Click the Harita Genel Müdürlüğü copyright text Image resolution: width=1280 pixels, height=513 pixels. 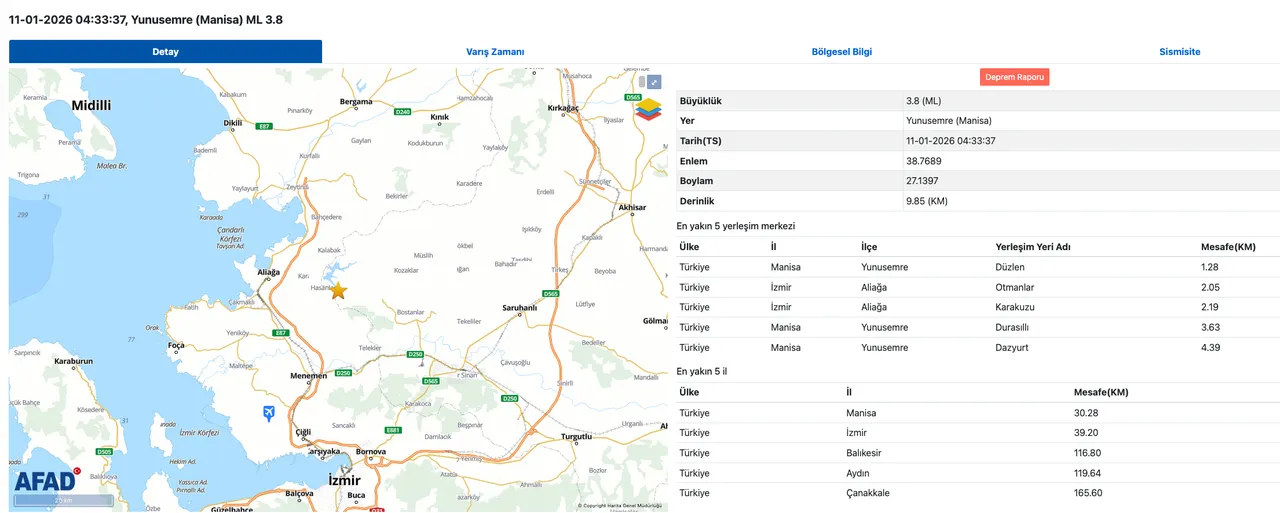(x=620, y=506)
